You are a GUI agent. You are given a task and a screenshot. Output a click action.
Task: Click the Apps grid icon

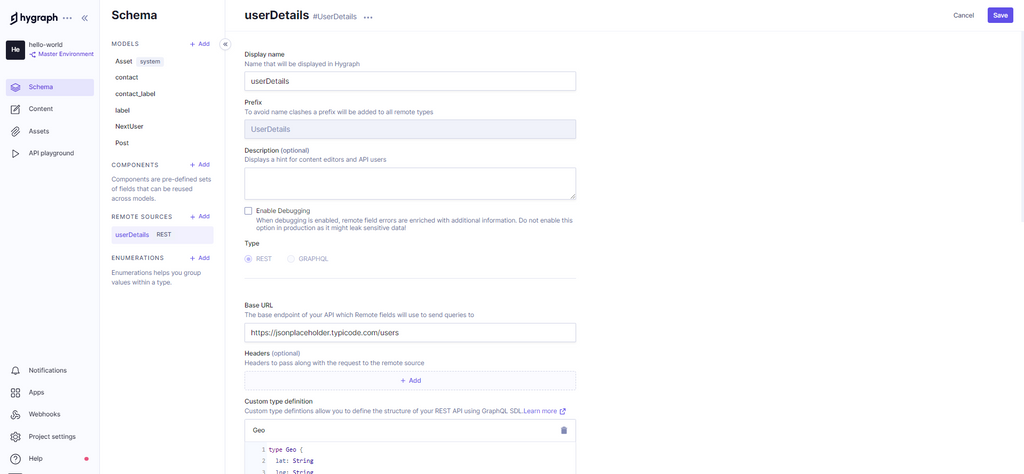point(16,392)
